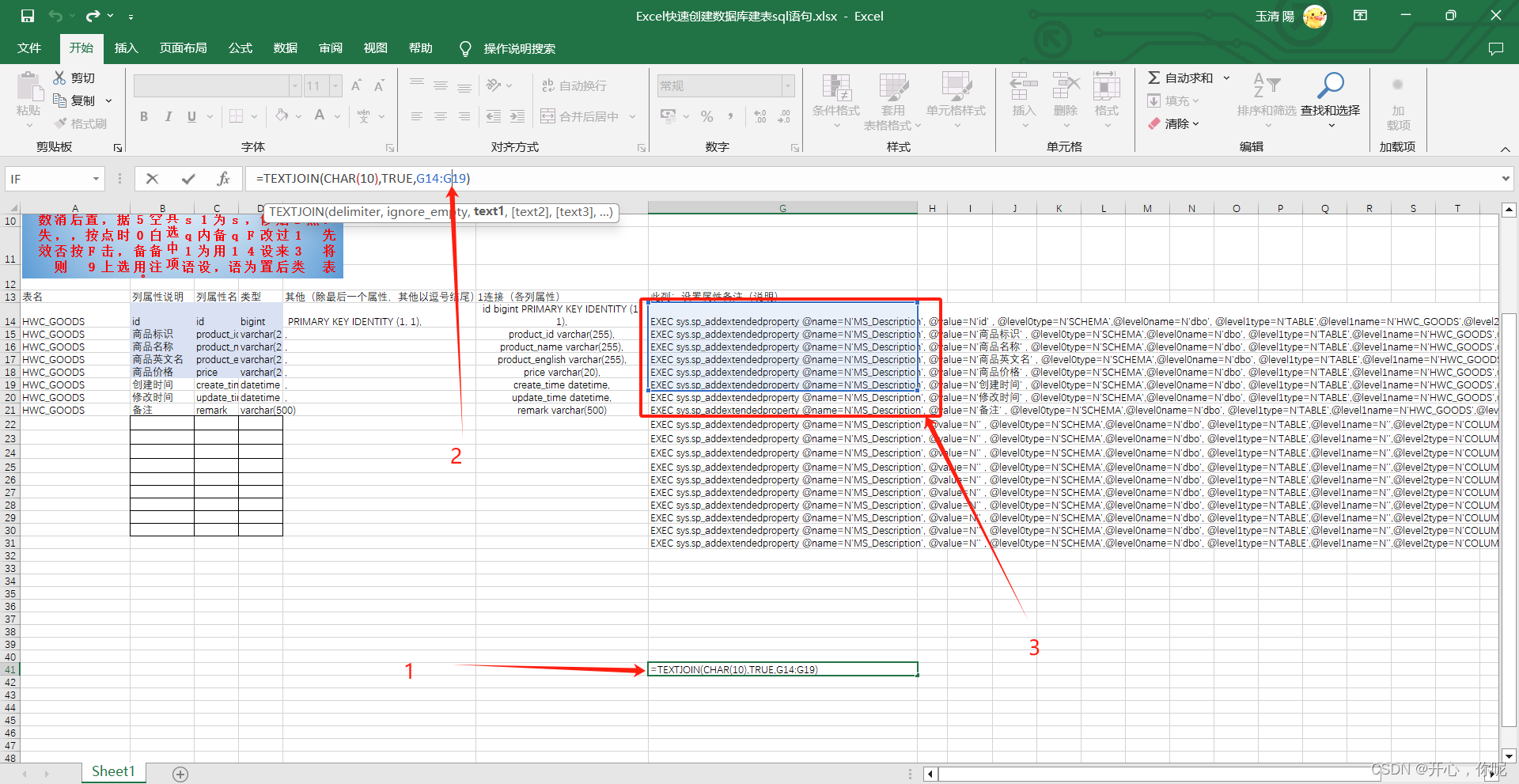1519x784 pixels.
Task: Toggle Wrap Text (自动换行)
Action: 574,85
